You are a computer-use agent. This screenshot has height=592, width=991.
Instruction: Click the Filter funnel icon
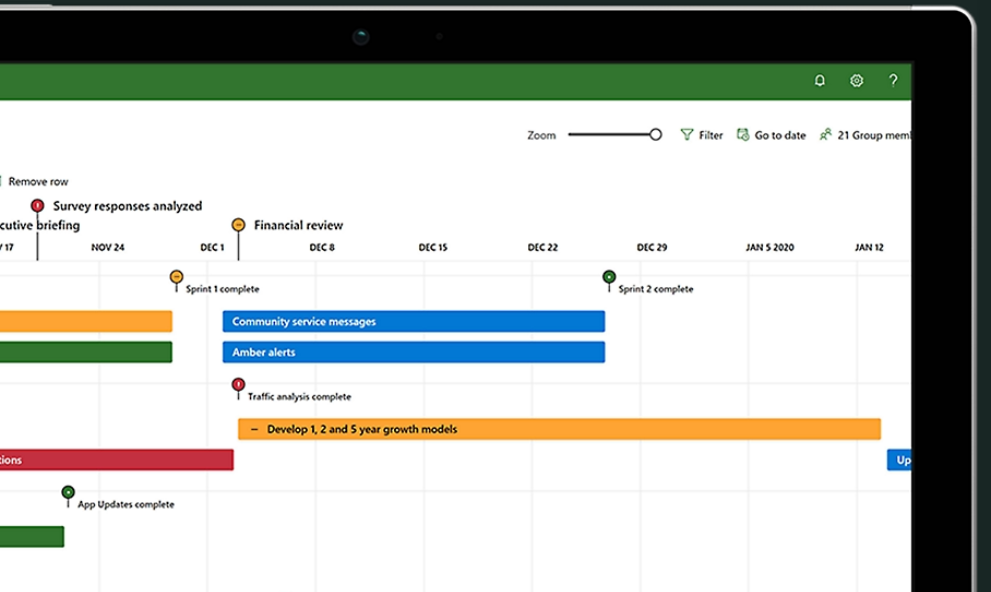point(686,135)
